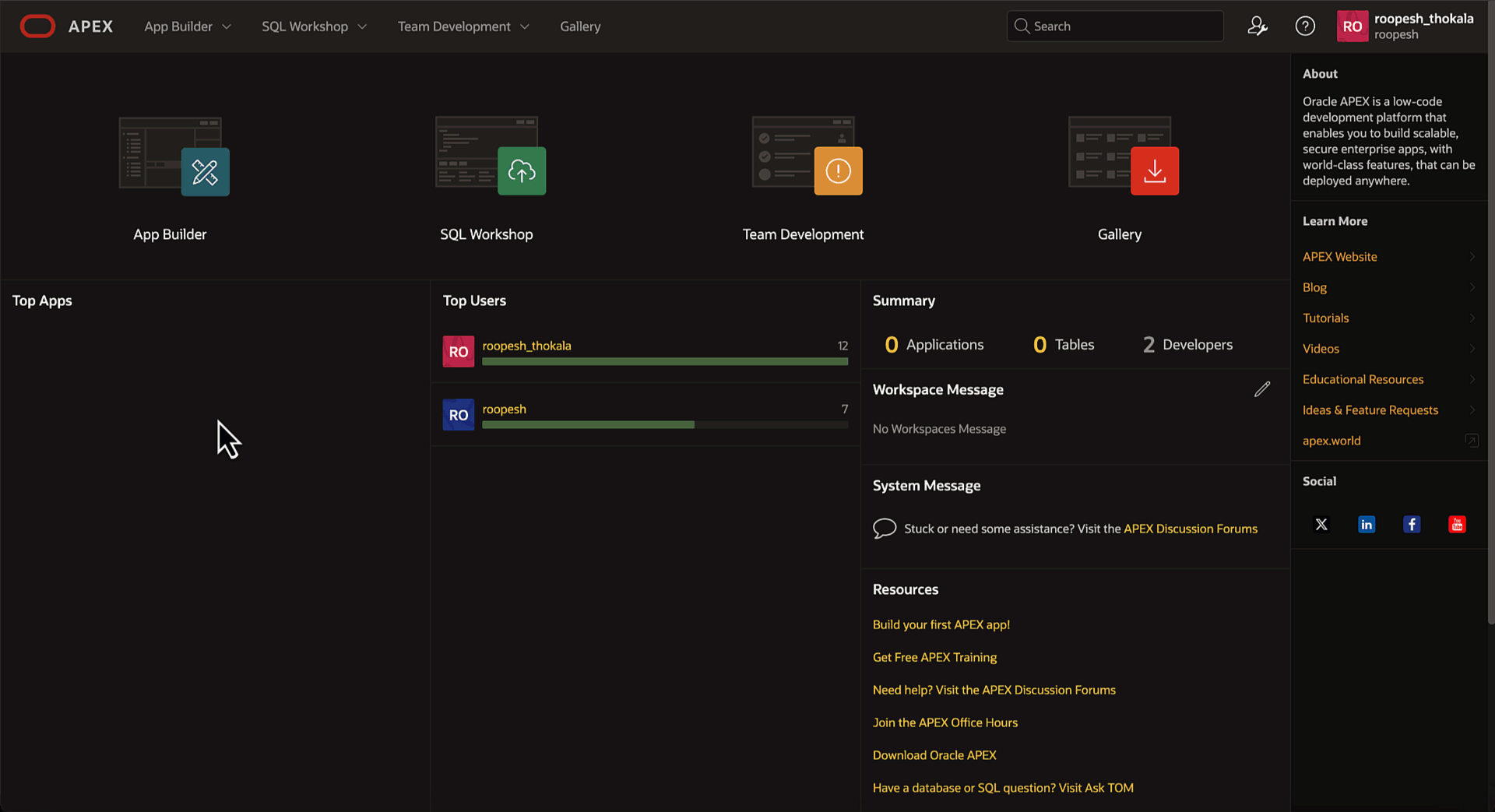The height and width of the screenshot is (812, 1495).
Task: Click inside the Search input field
Action: [x=1114, y=26]
